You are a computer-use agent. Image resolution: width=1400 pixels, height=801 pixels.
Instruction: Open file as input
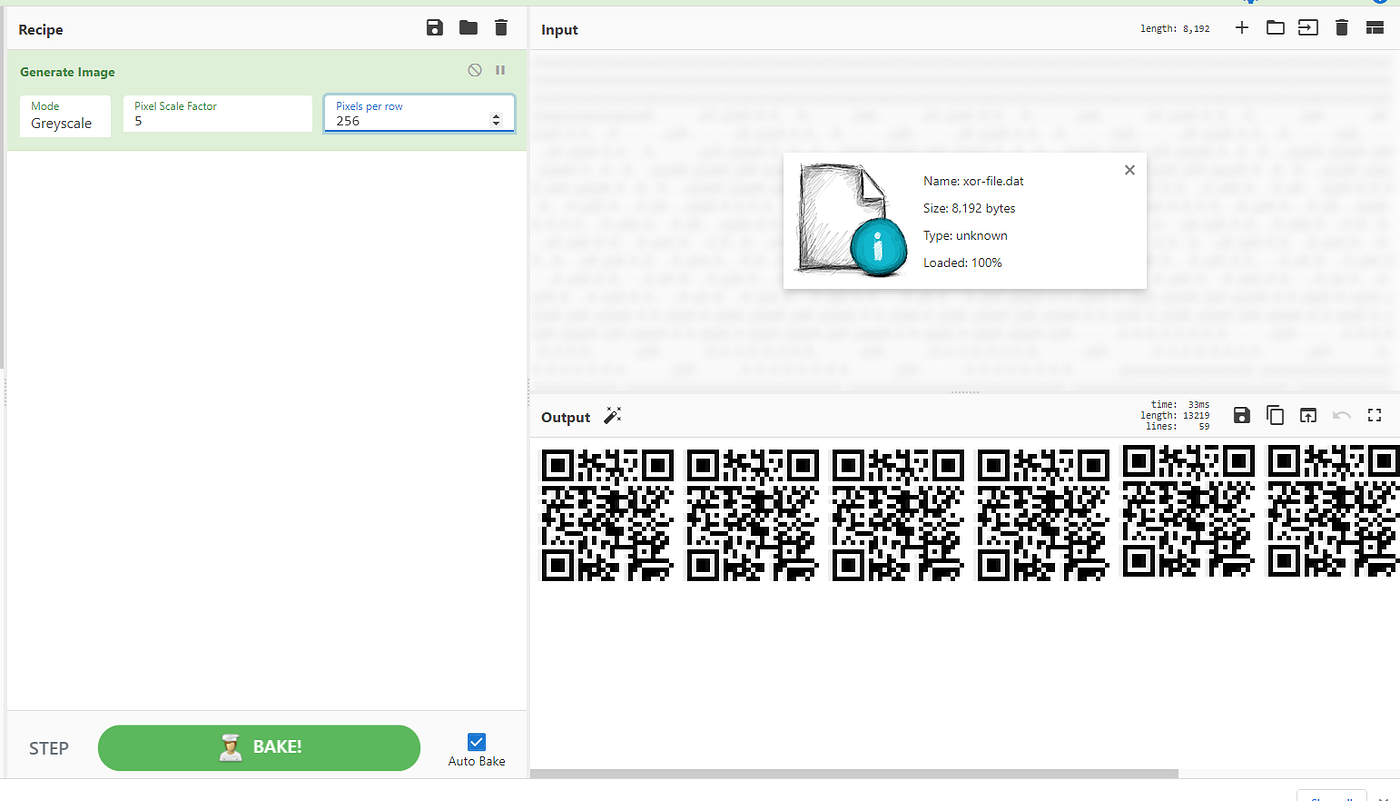[x=1308, y=28]
